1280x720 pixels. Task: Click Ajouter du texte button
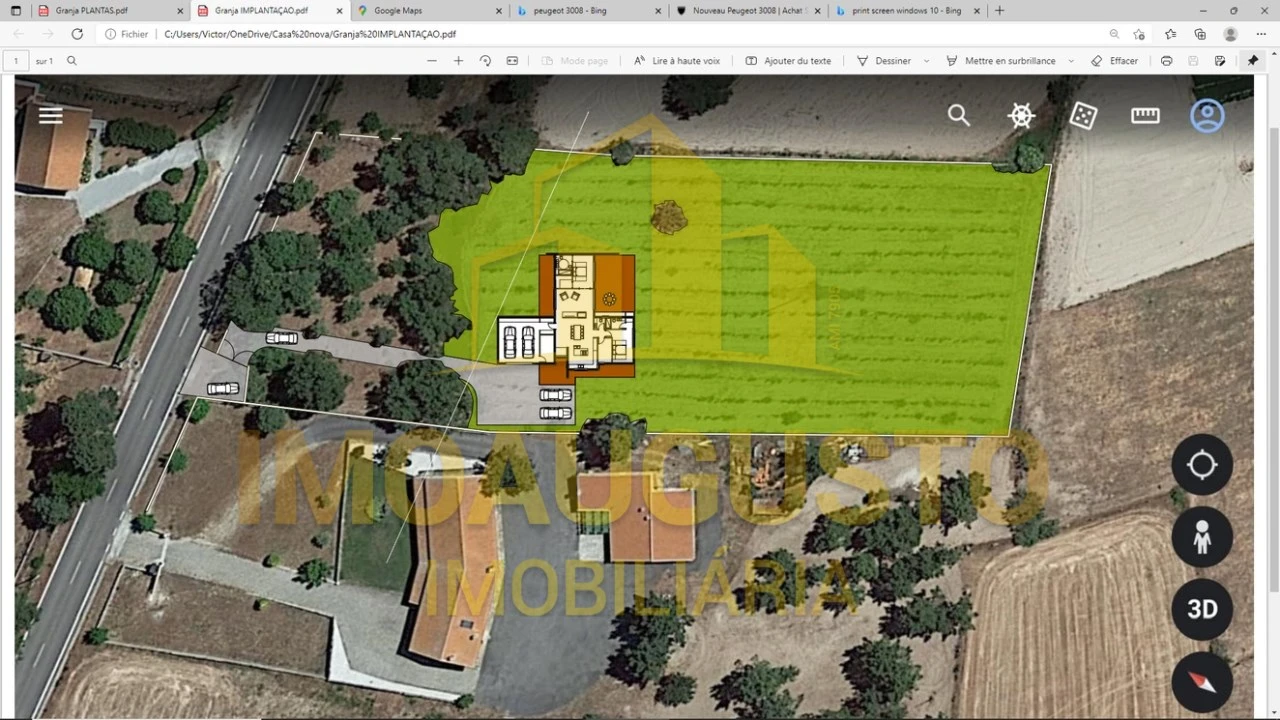[x=788, y=61]
